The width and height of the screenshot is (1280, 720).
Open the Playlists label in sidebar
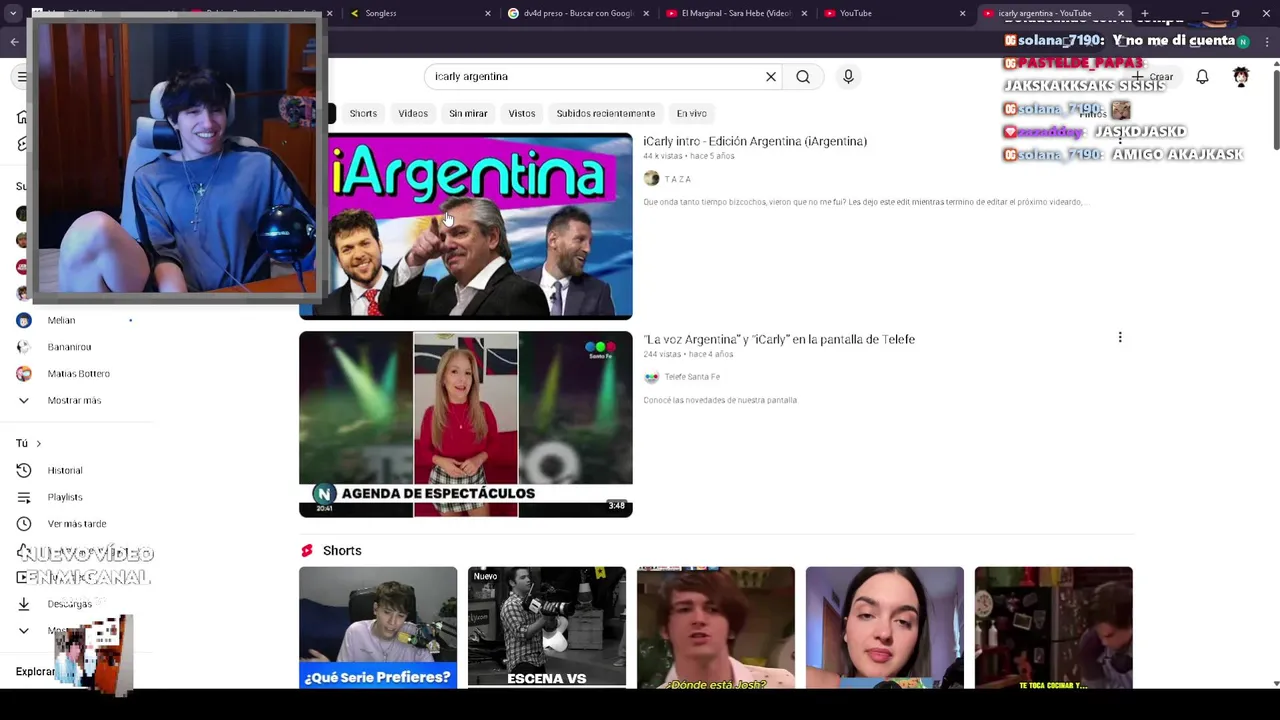[x=65, y=497]
